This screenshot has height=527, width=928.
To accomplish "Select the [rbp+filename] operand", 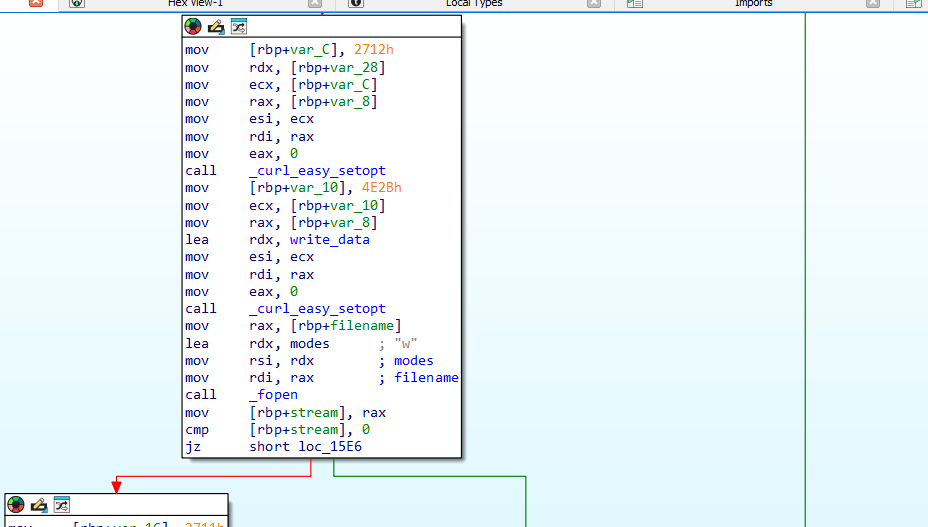I will tap(346, 326).
